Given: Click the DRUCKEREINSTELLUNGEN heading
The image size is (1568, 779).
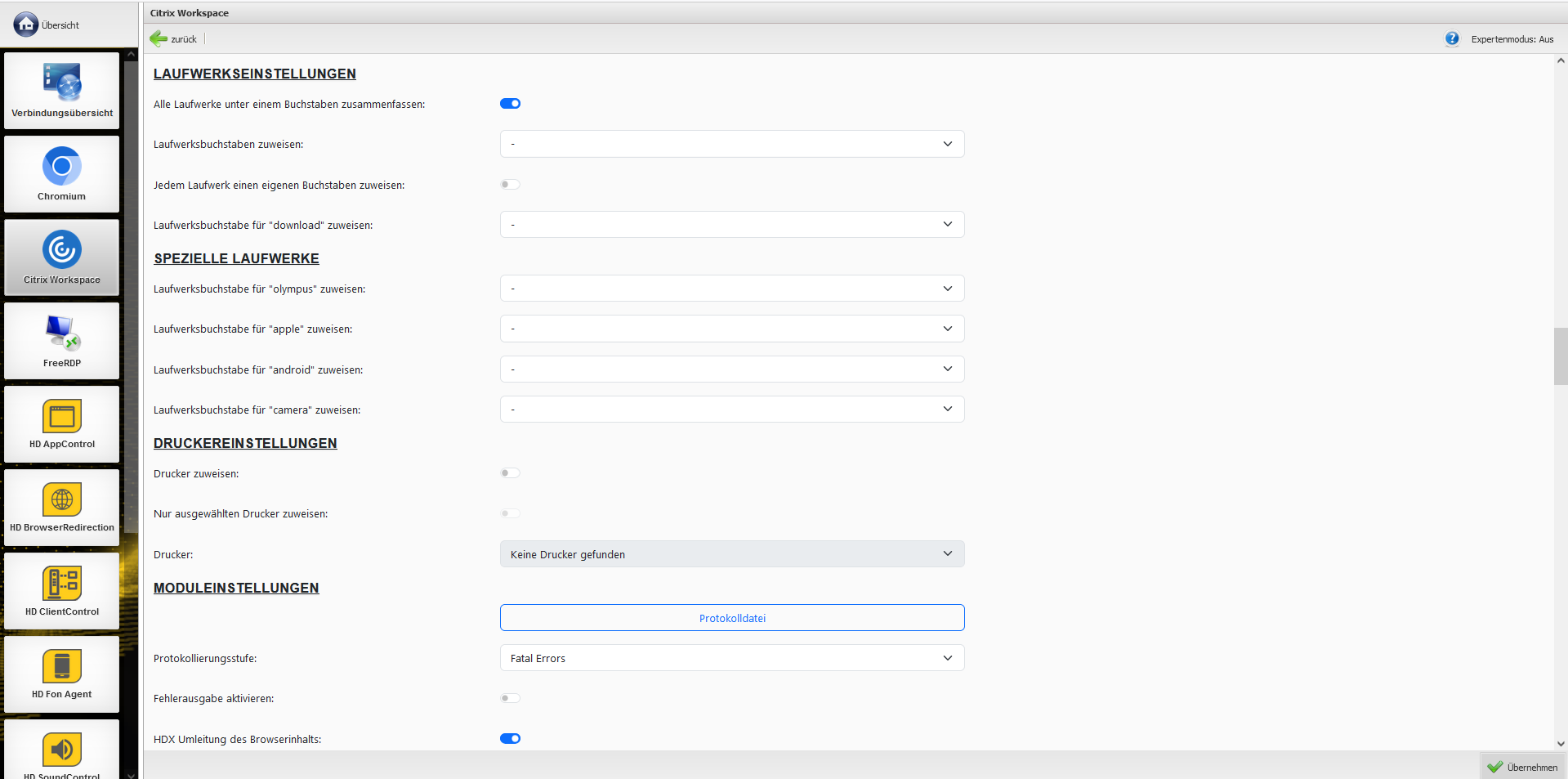Looking at the screenshot, I should (245, 443).
